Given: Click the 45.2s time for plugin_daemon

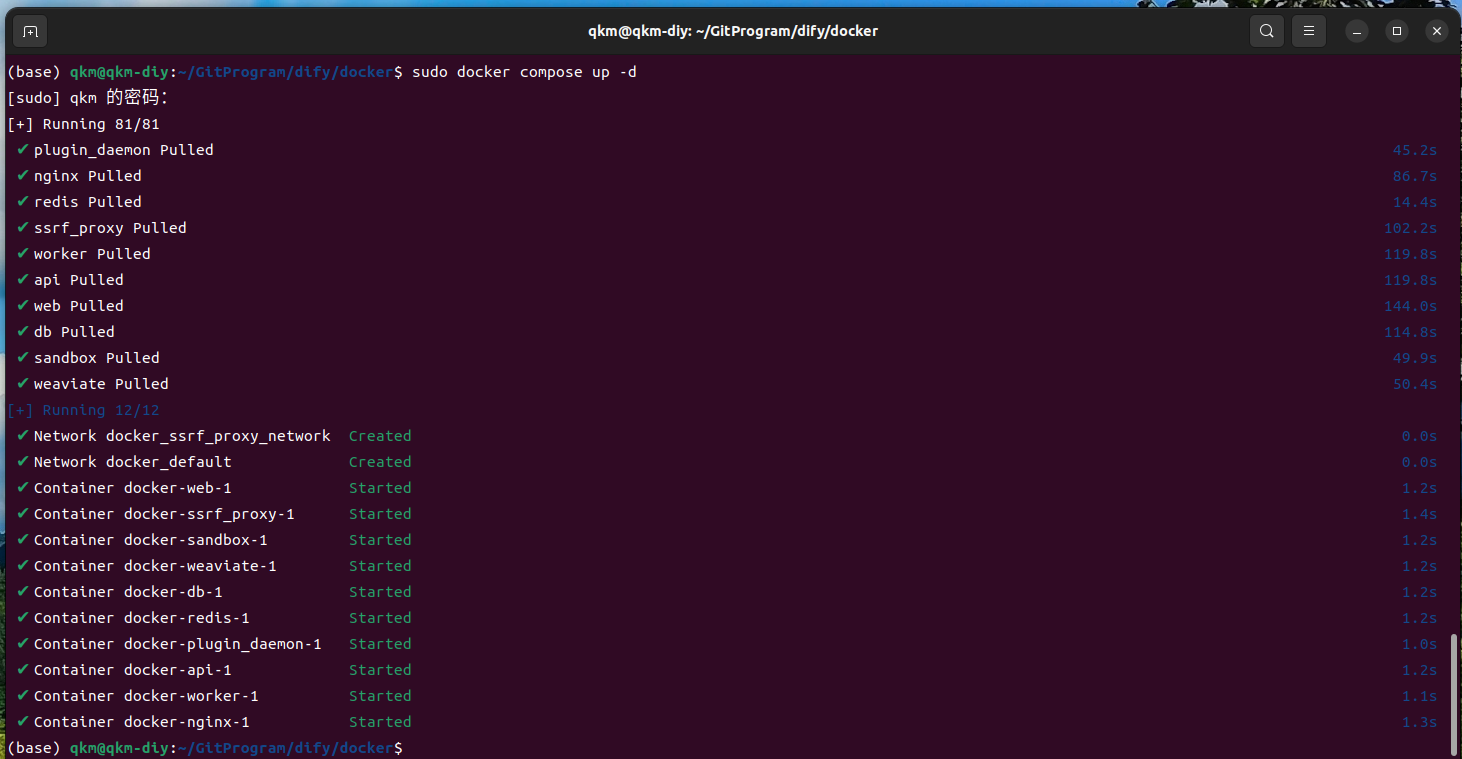Looking at the screenshot, I should click(1415, 150).
